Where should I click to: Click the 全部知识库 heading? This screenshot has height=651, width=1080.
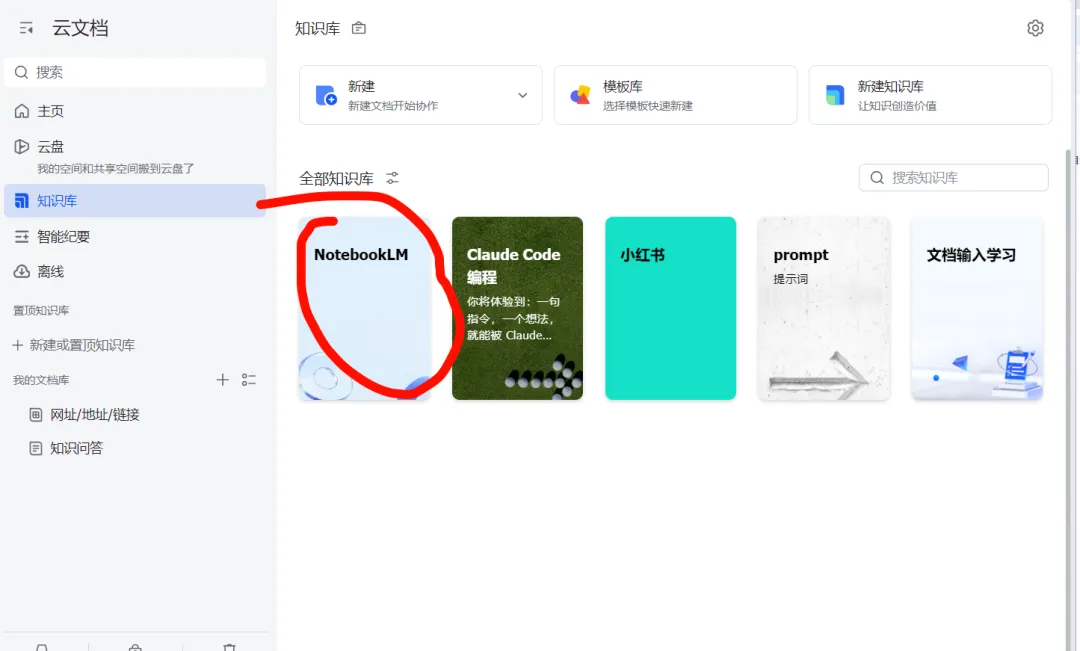coord(336,179)
